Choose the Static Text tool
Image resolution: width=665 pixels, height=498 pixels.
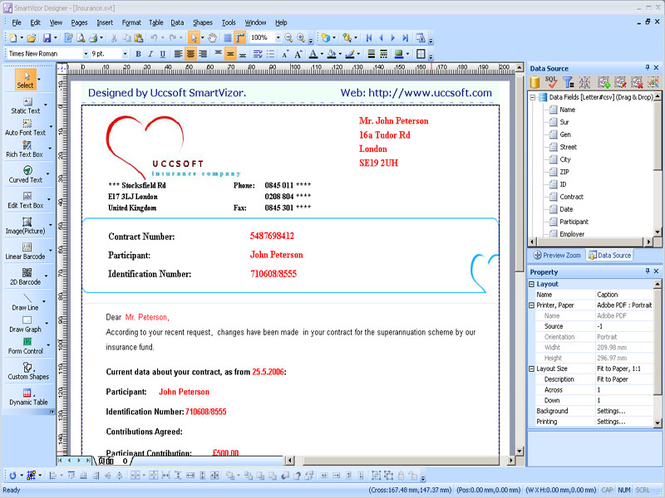point(26,106)
